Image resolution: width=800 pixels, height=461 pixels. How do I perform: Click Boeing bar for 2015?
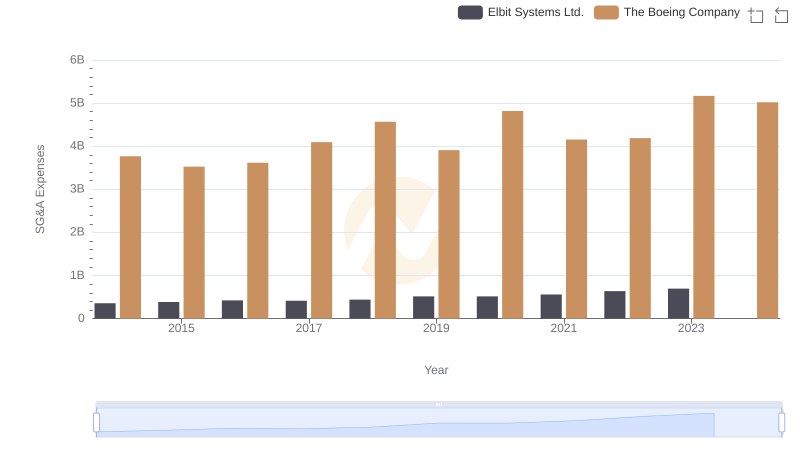(194, 243)
